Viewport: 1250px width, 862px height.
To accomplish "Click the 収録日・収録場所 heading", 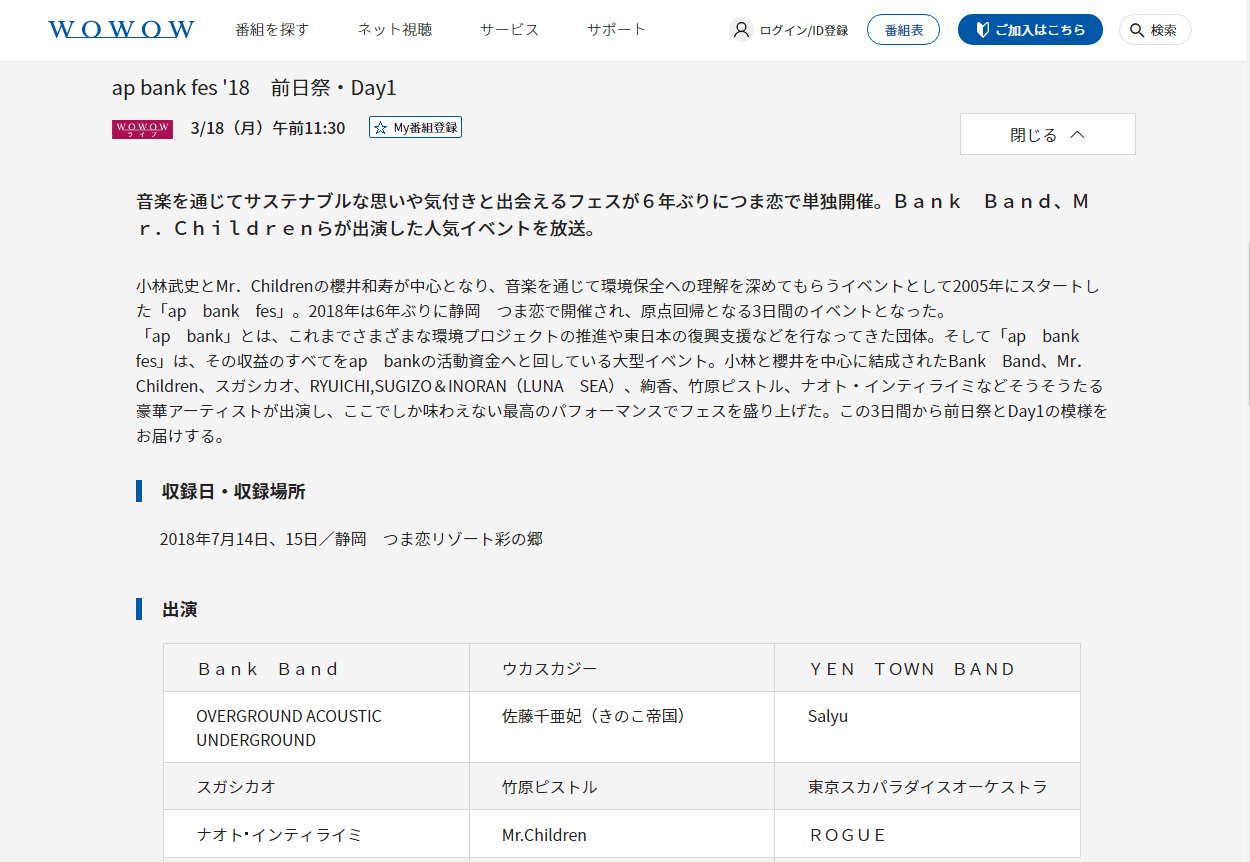I will [x=234, y=491].
